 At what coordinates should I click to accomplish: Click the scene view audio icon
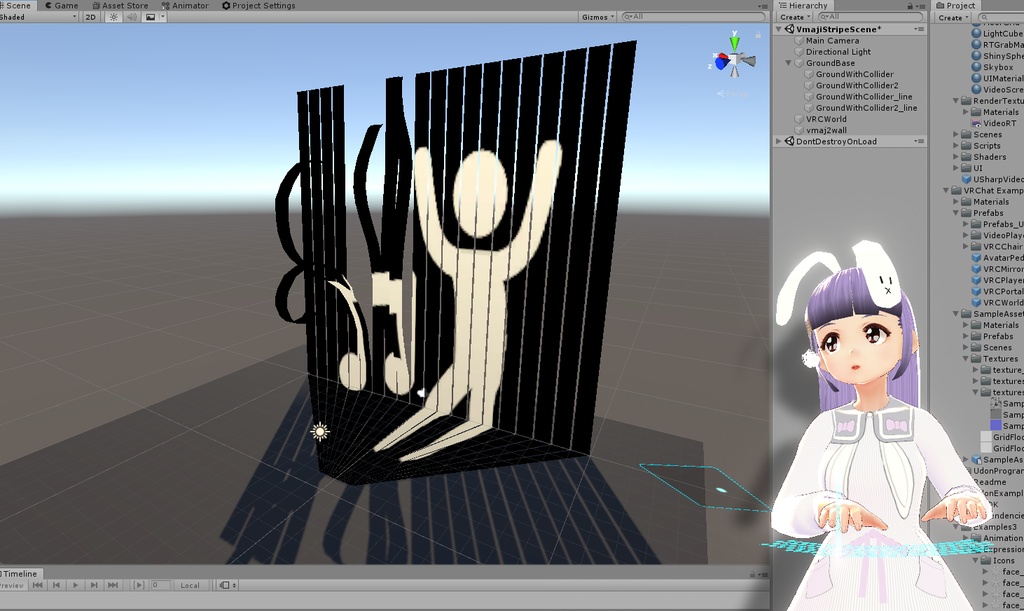pyautogui.click(x=131, y=16)
